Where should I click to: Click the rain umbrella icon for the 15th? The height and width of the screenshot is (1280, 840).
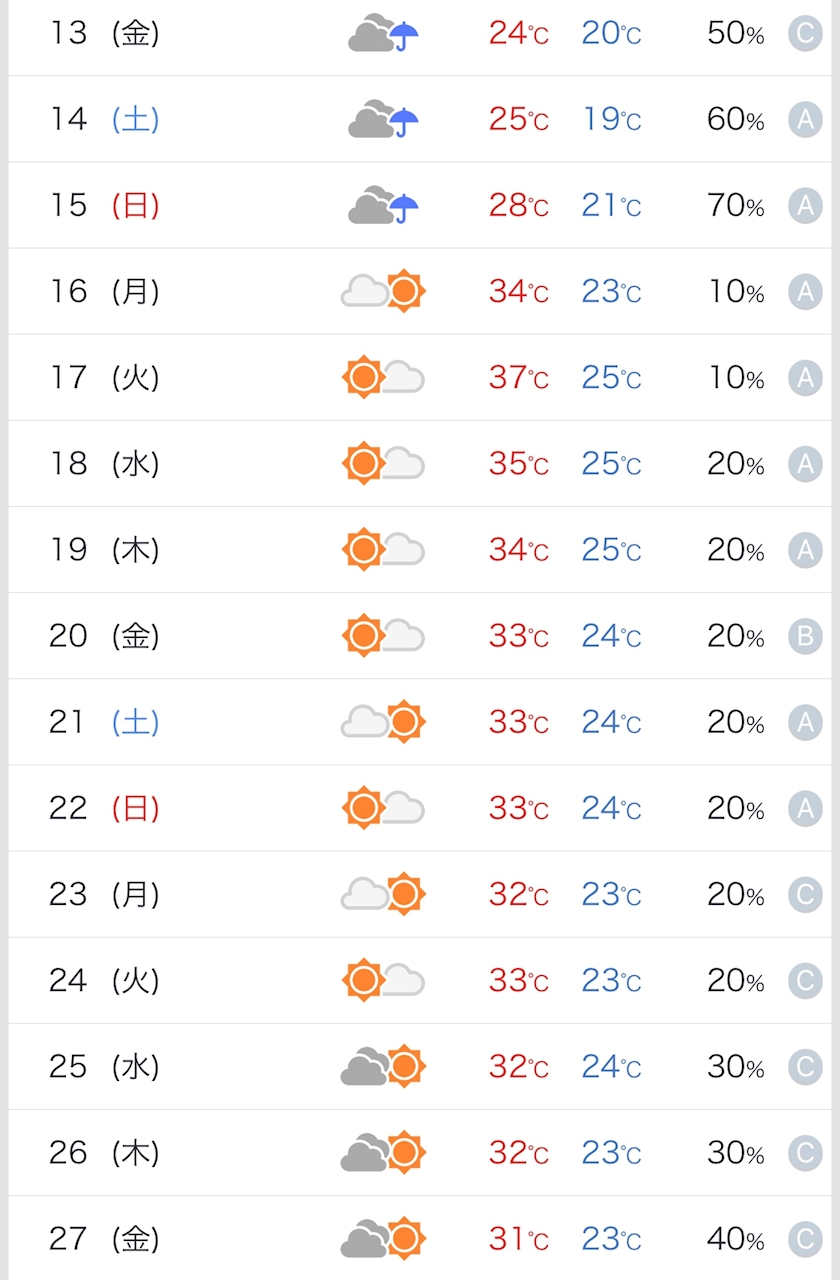point(403,208)
